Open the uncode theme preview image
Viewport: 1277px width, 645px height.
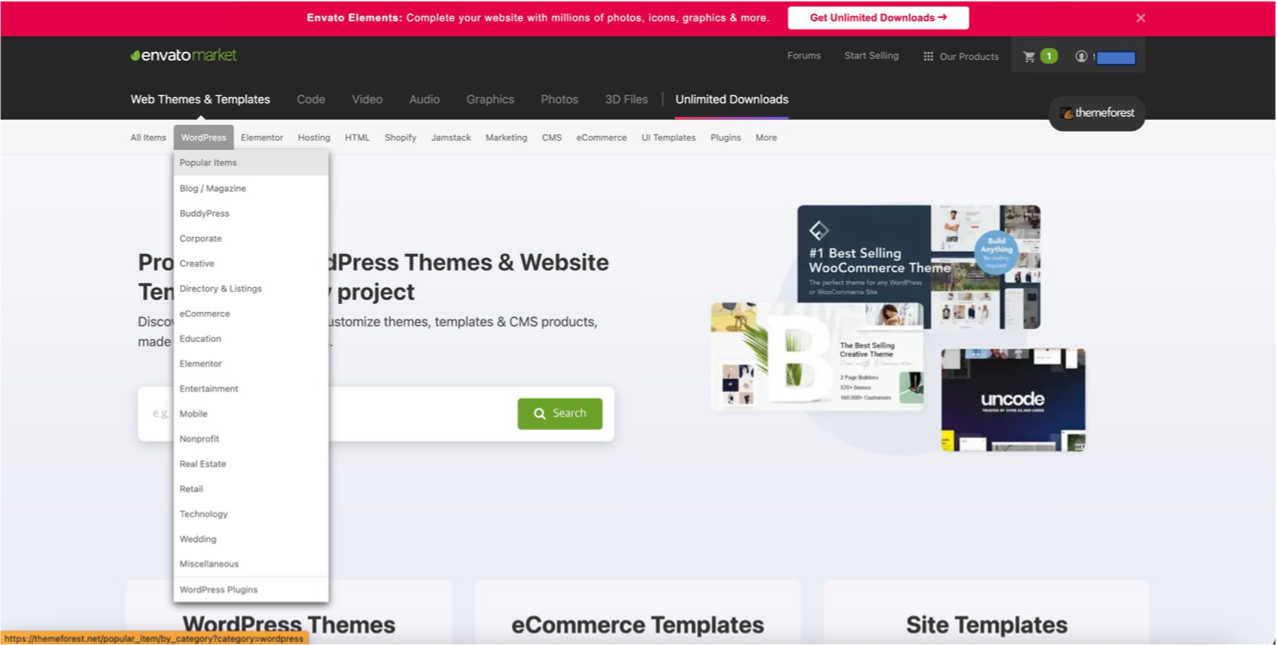coord(1013,400)
